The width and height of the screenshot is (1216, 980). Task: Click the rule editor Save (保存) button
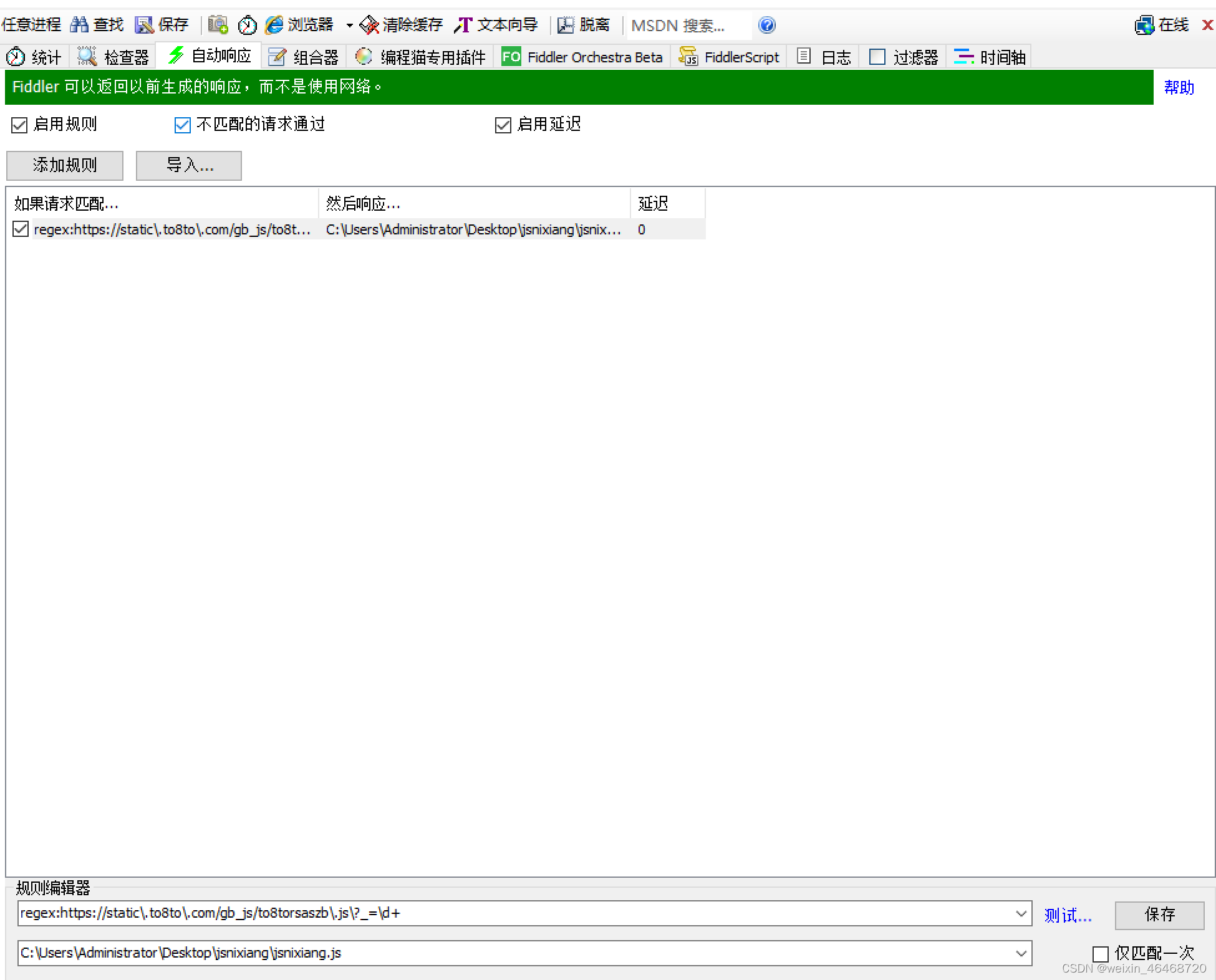point(1160,915)
